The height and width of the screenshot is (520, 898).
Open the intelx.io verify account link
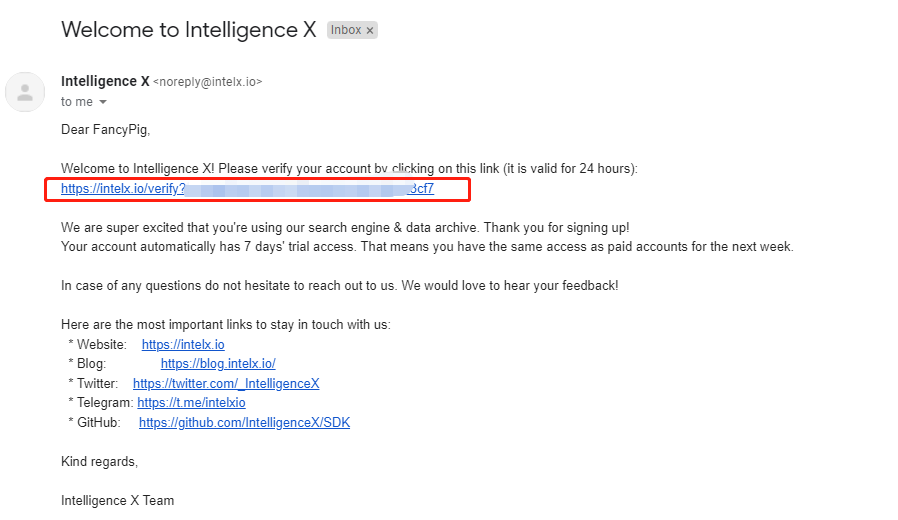(247, 188)
